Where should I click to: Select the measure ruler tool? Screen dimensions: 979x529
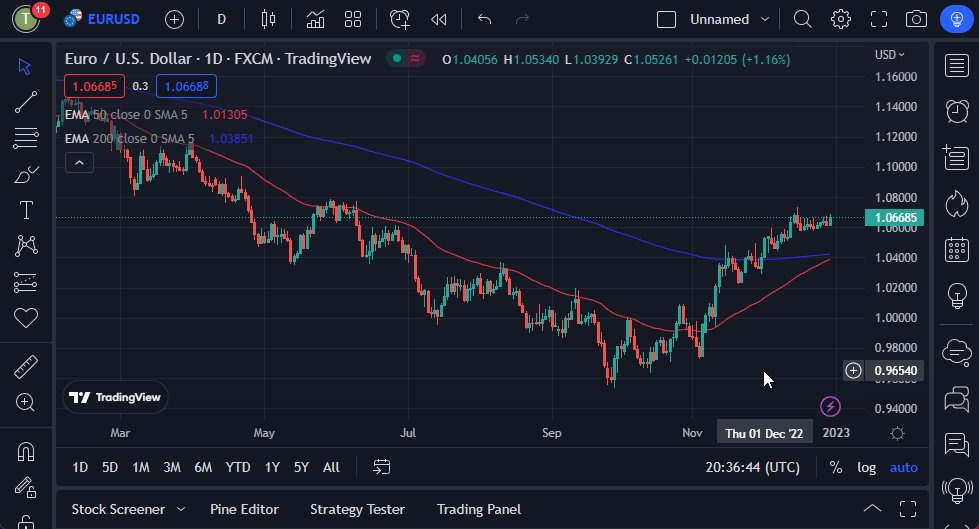[x=26, y=367]
